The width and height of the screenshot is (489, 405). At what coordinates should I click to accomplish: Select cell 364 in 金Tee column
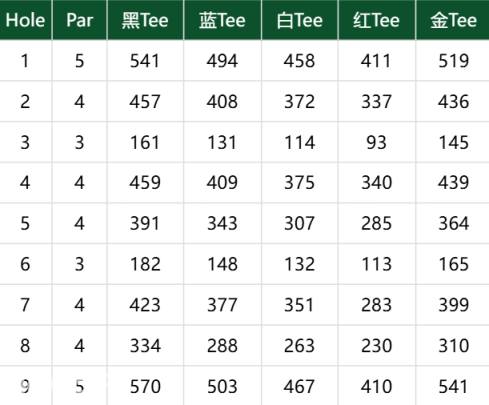[453, 223]
